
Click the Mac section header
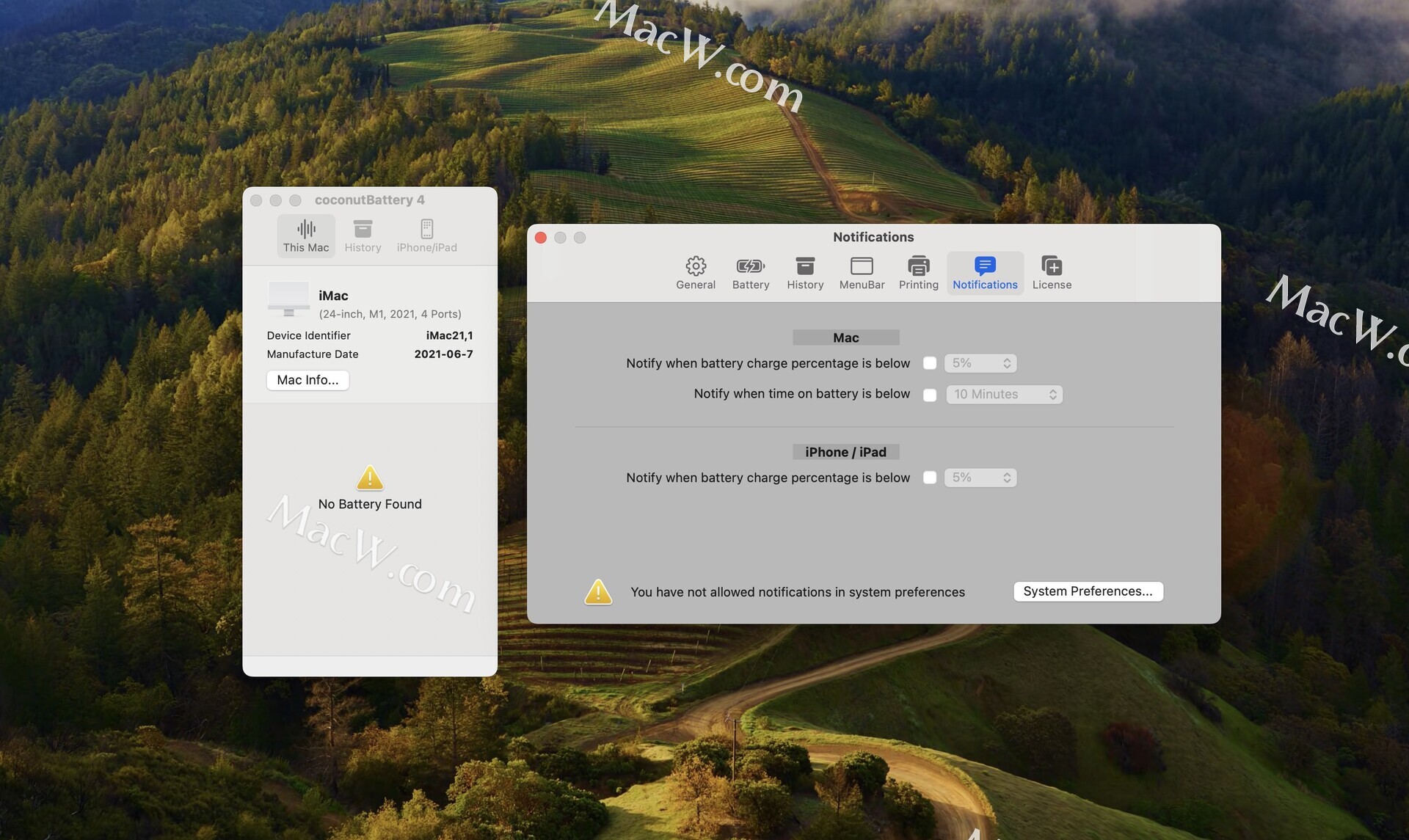point(845,337)
